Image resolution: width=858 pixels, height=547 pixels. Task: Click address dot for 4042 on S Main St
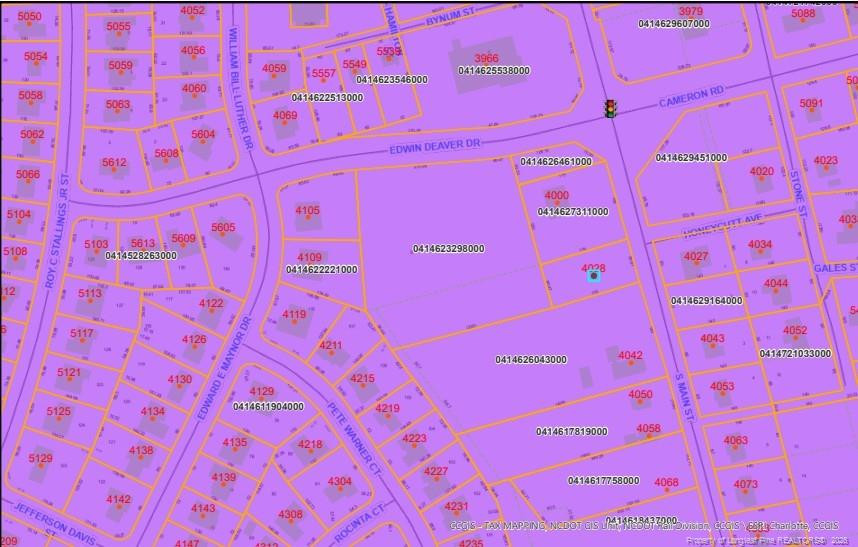pos(630,363)
